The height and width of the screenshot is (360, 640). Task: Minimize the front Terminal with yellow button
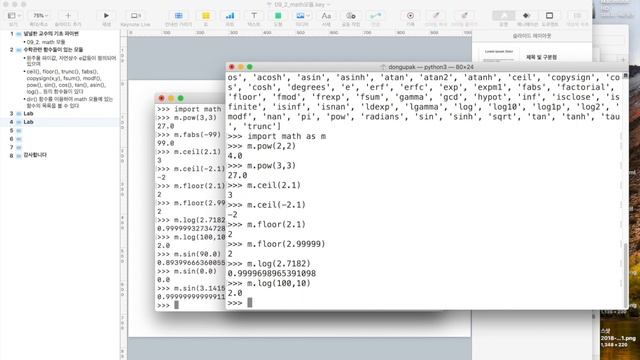coord(241,67)
